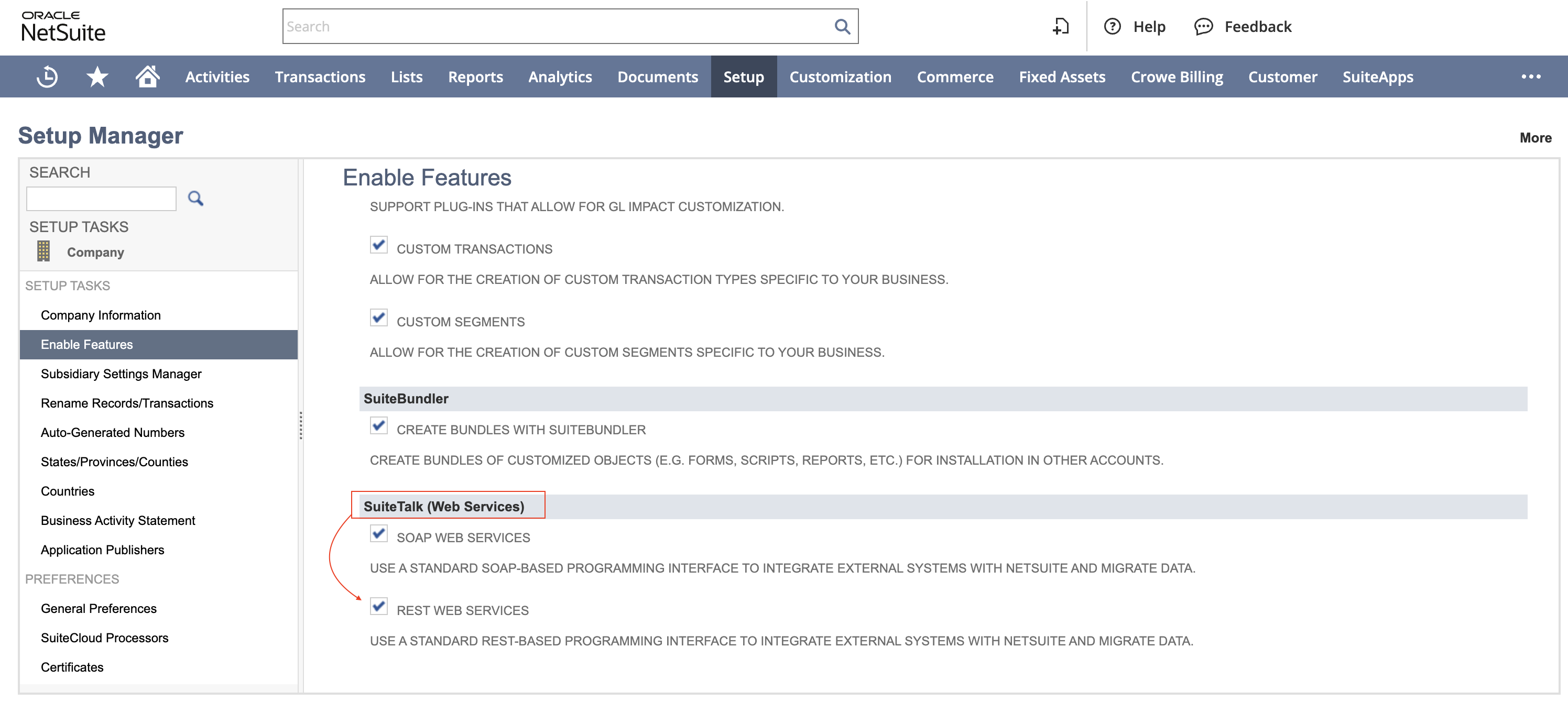This screenshot has height=702, width=1568.
Task: Open the Transactions menu
Action: click(x=320, y=76)
